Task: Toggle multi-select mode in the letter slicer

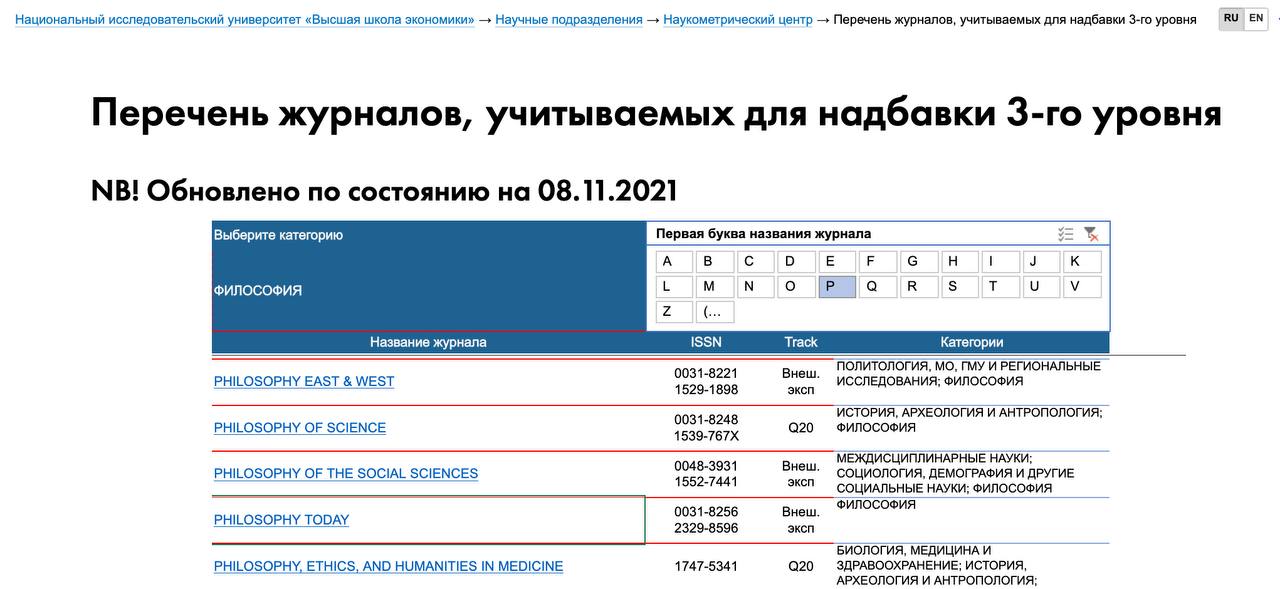Action: point(1066,234)
